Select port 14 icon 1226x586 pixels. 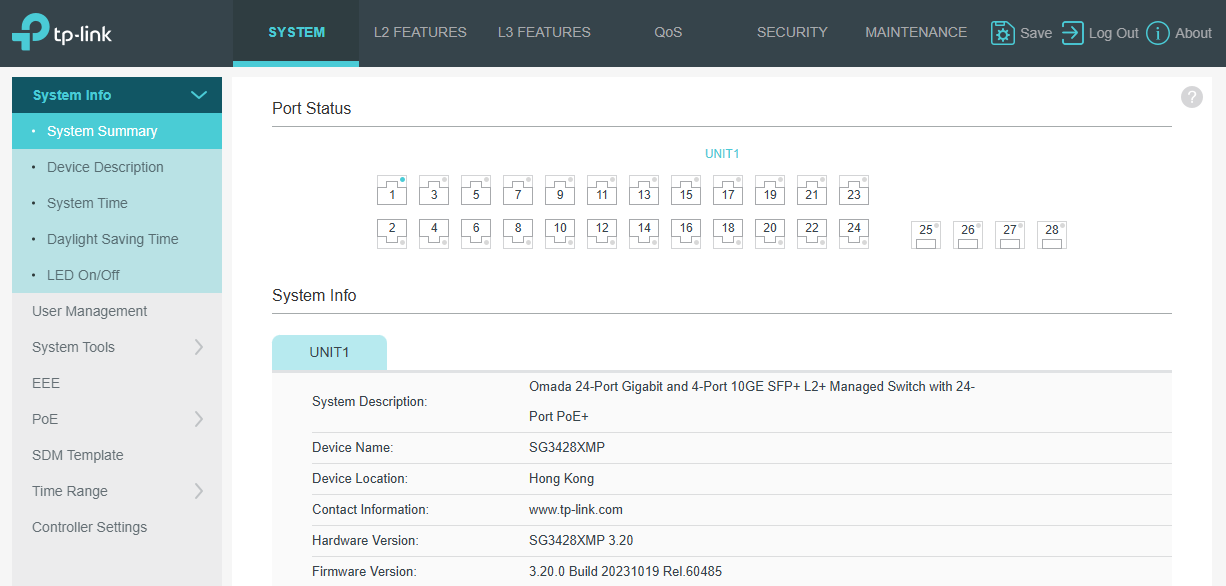click(x=644, y=233)
